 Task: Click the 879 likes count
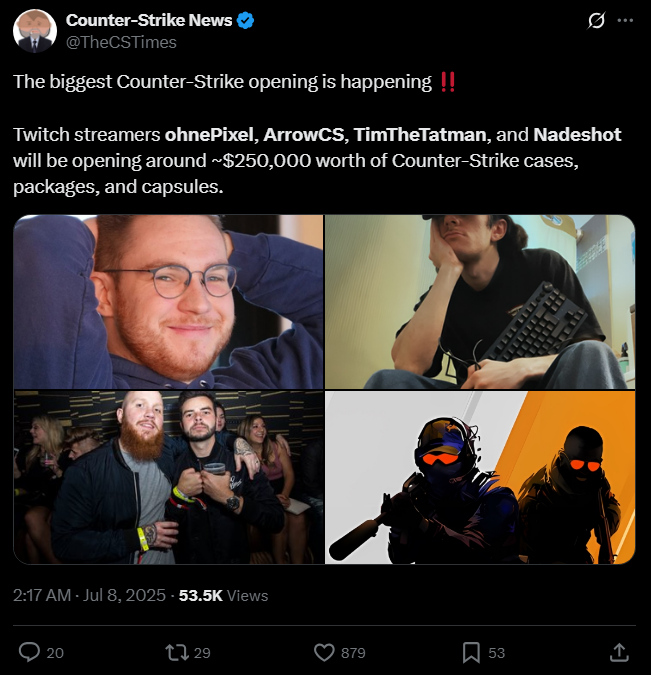(353, 653)
